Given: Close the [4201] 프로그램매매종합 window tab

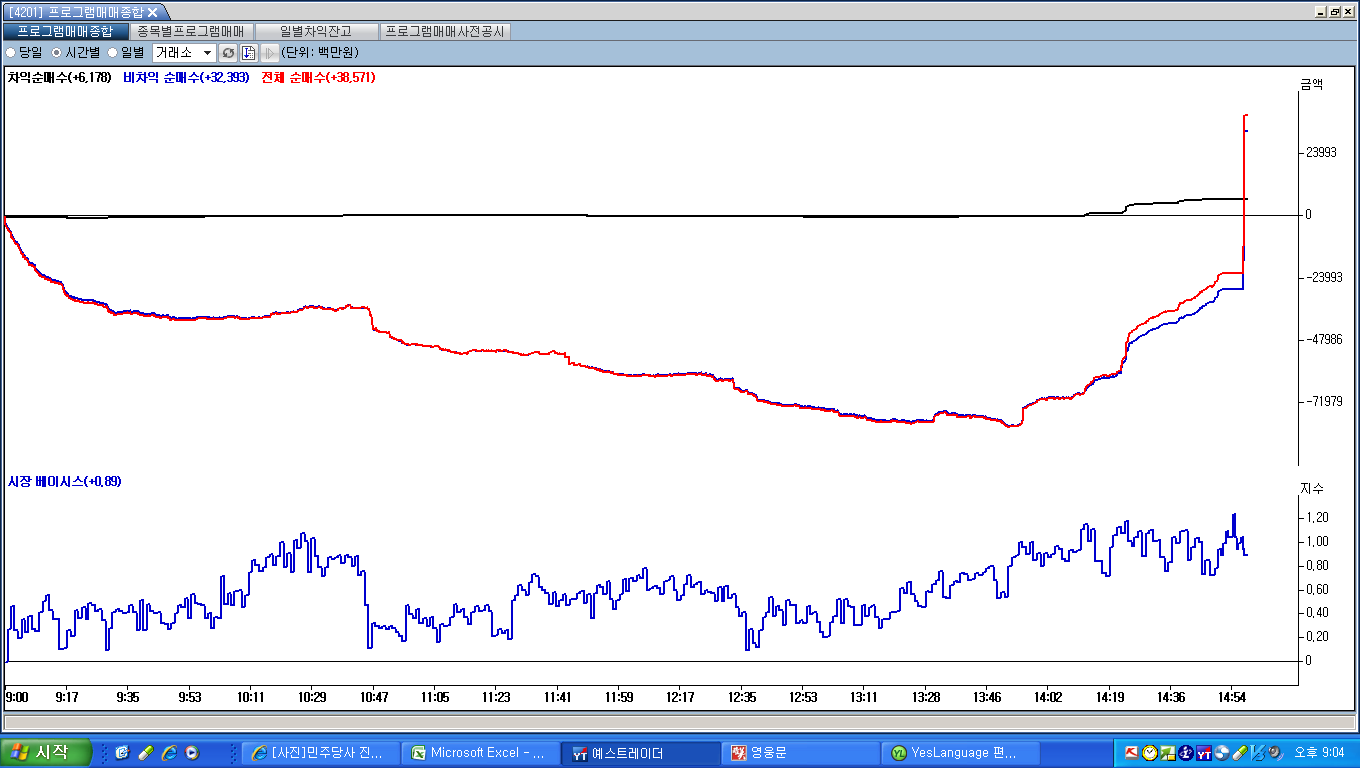Looking at the screenshot, I should pos(153,12).
